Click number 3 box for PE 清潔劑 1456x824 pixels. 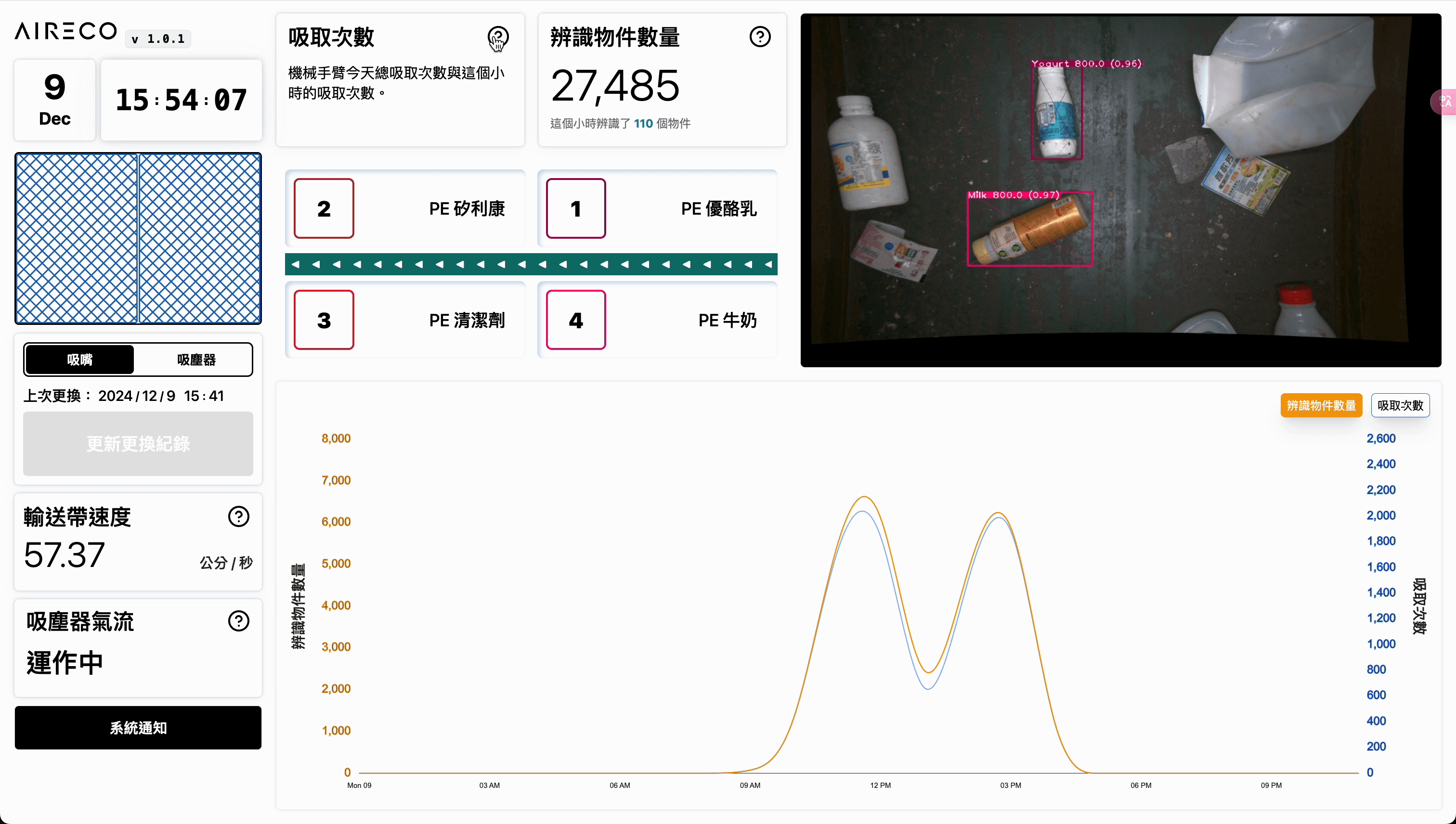click(x=324, y=320)
